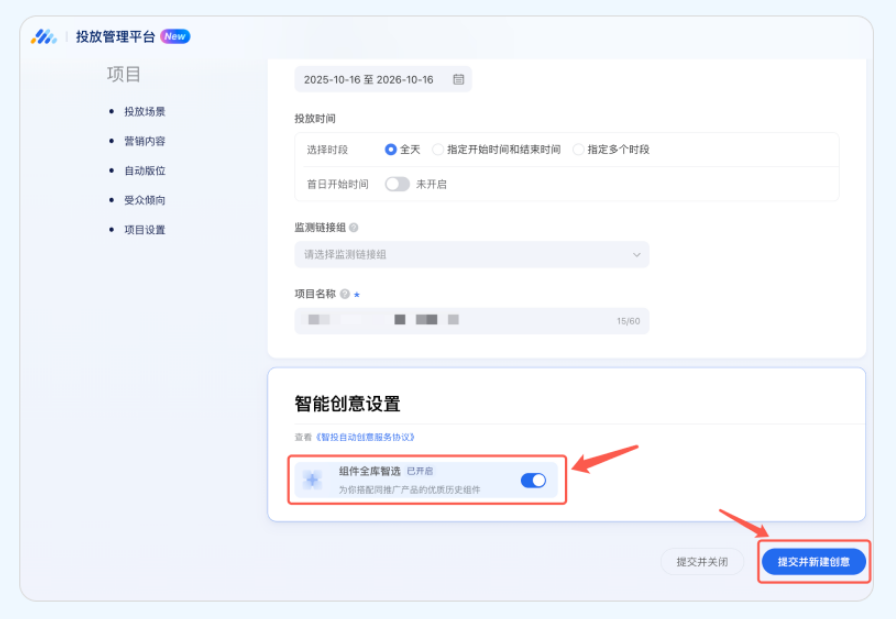Disable the 组件全库智选 switch
Screen dimensions: 896x619
(x=533, y=480)
